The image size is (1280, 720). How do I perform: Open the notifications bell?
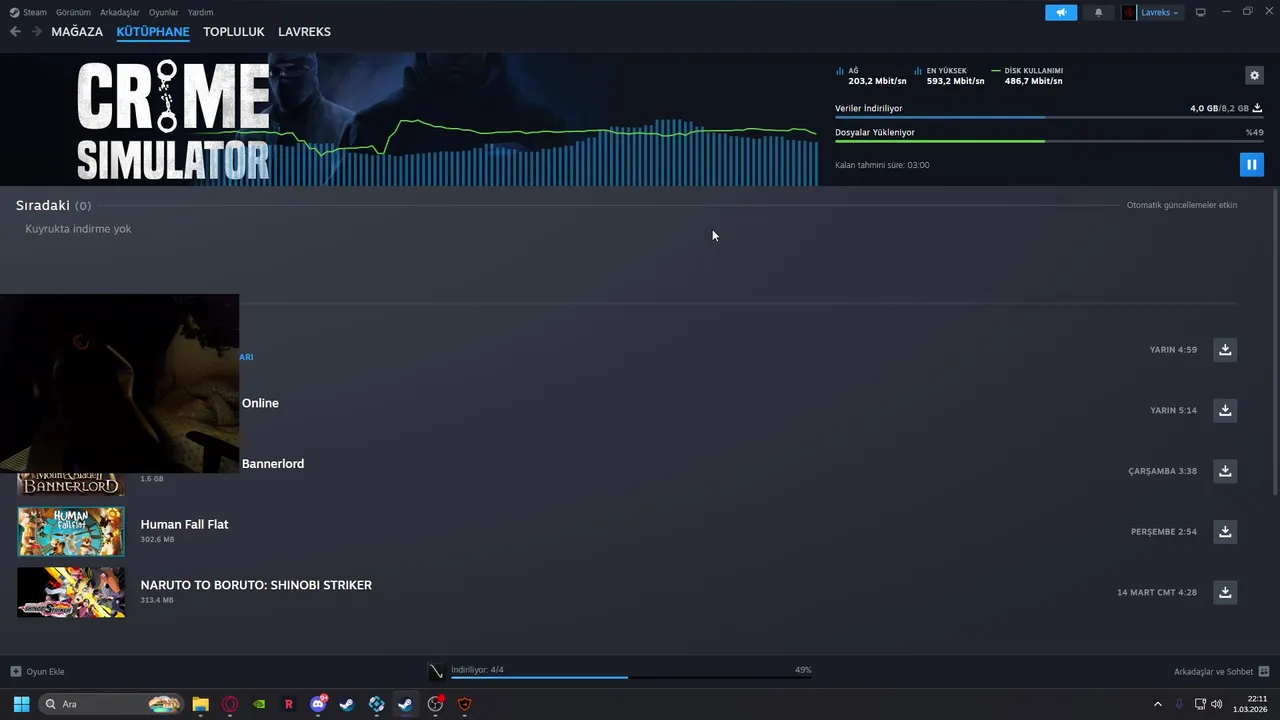pos(1099,12)
